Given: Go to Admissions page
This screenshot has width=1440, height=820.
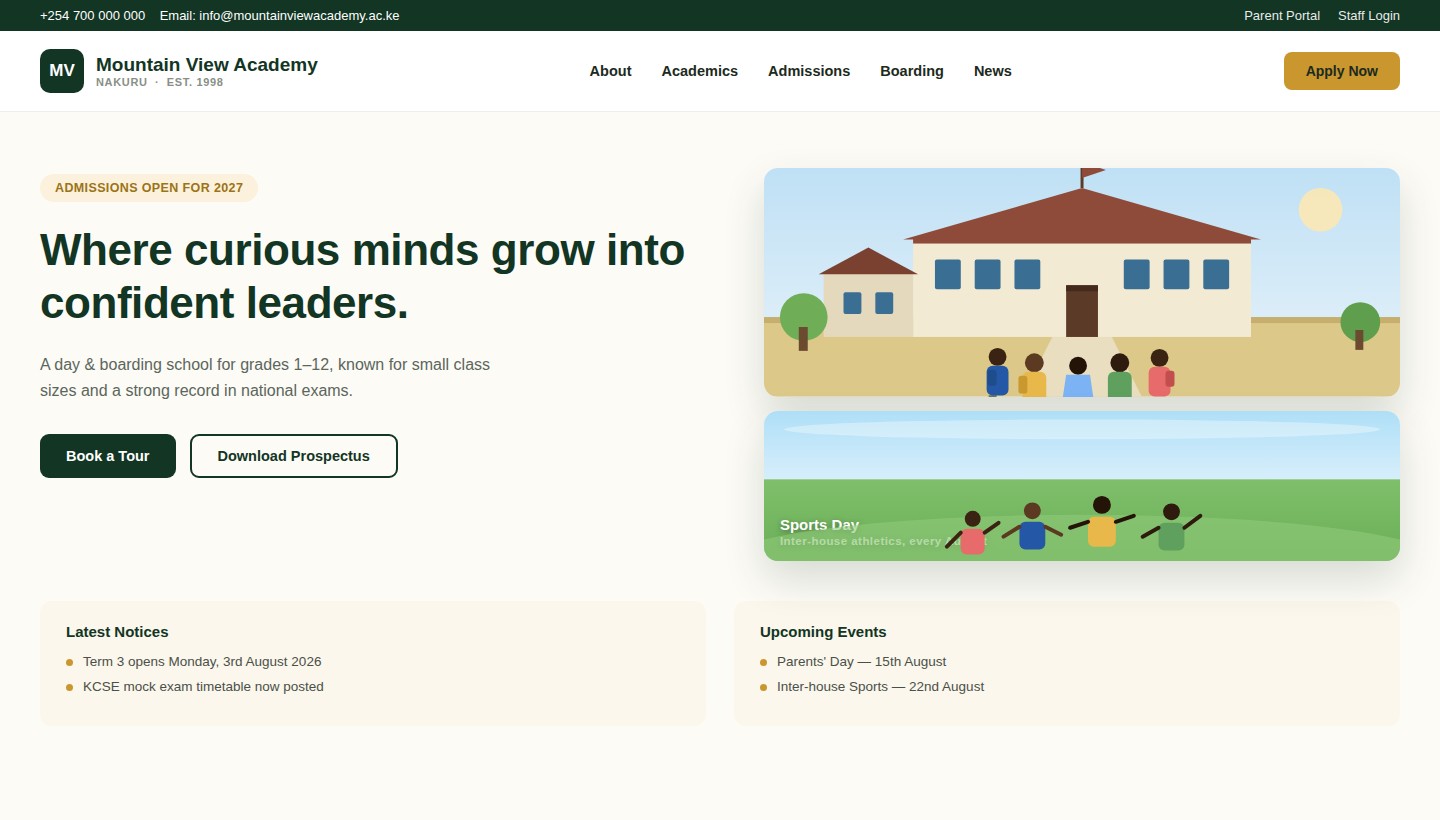Looking at the screenshot, I should click(809, 71).
